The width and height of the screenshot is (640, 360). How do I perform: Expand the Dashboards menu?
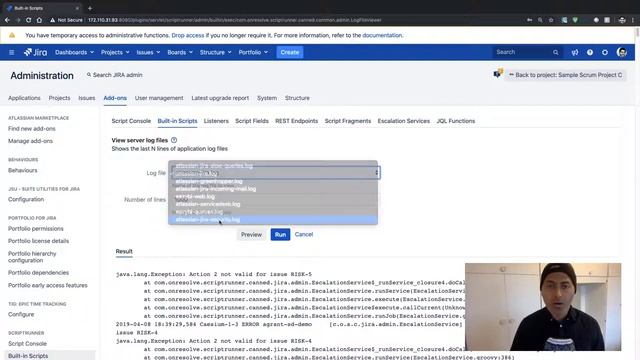click(74, 52)
